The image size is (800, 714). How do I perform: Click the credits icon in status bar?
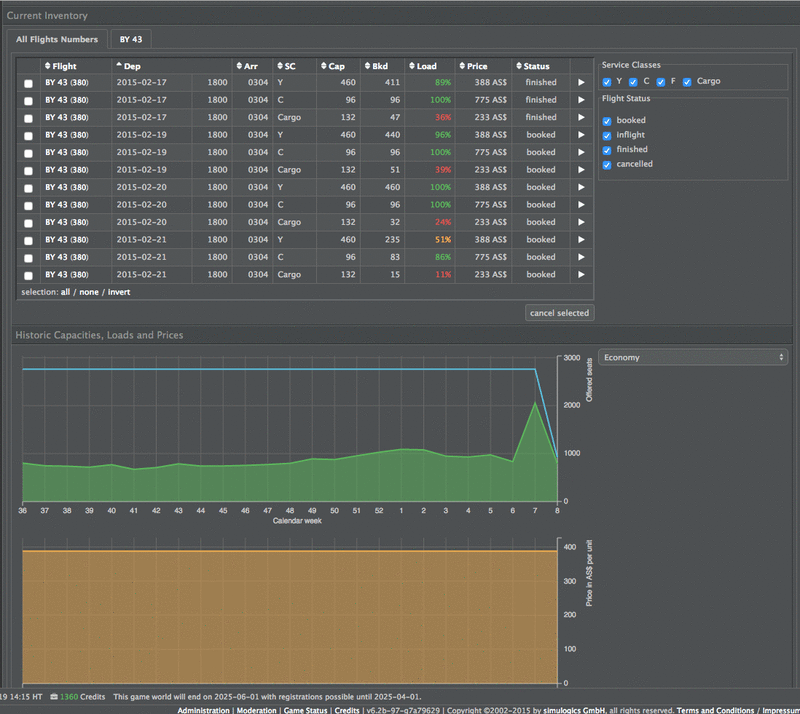pyautogui.click(x=53, y=696)
